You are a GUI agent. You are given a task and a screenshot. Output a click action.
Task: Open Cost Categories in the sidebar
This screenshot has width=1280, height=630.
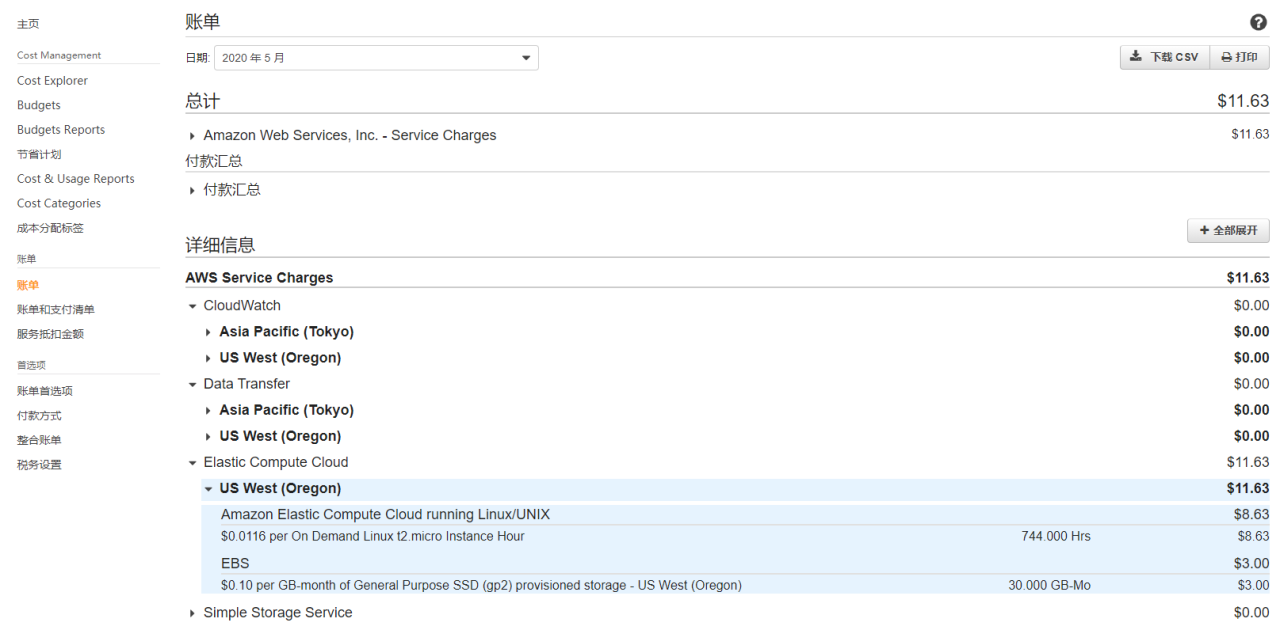[59, 203]
